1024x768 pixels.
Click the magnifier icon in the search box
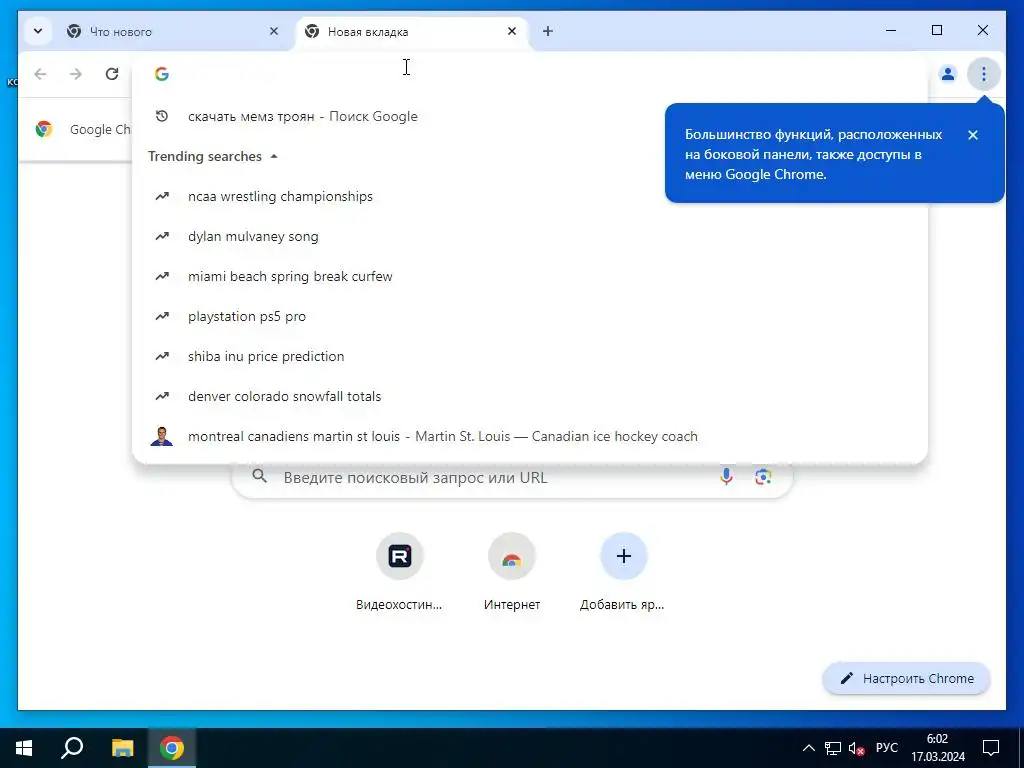(259, 476)
